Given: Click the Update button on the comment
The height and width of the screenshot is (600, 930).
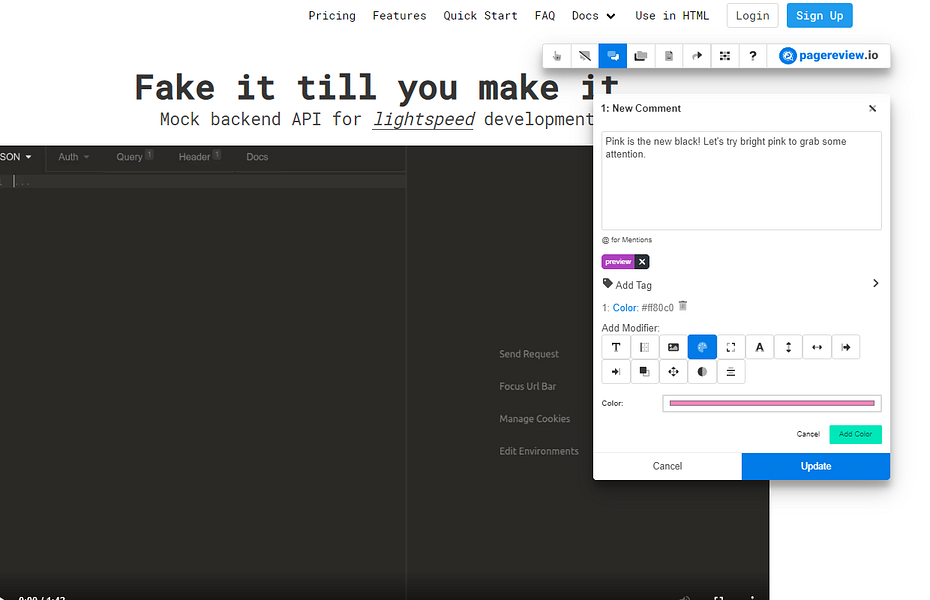Looking at the screenshot, I should pos(815,466).
